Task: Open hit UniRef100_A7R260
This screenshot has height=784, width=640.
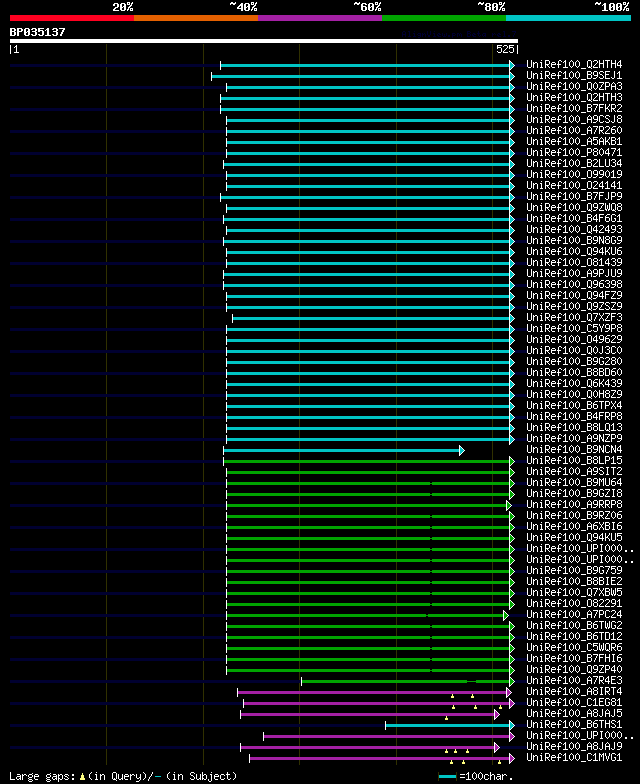Action: pos(574,130)
